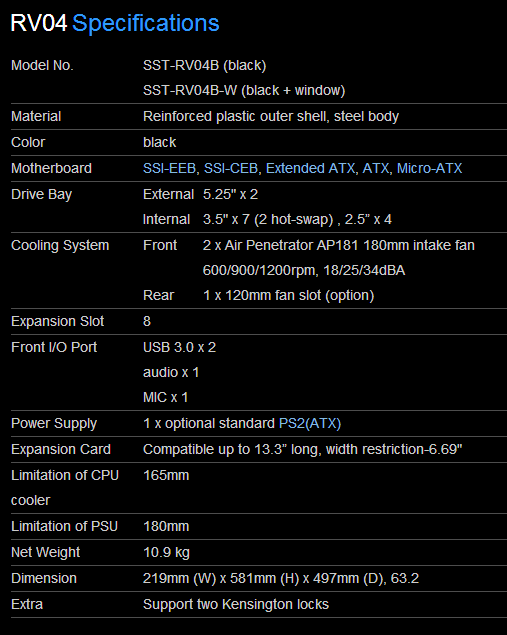The width and height of the screenshot is (507, 635).
Task: Click the Expansion Card compatibility text
Action: tap(302, 449)
